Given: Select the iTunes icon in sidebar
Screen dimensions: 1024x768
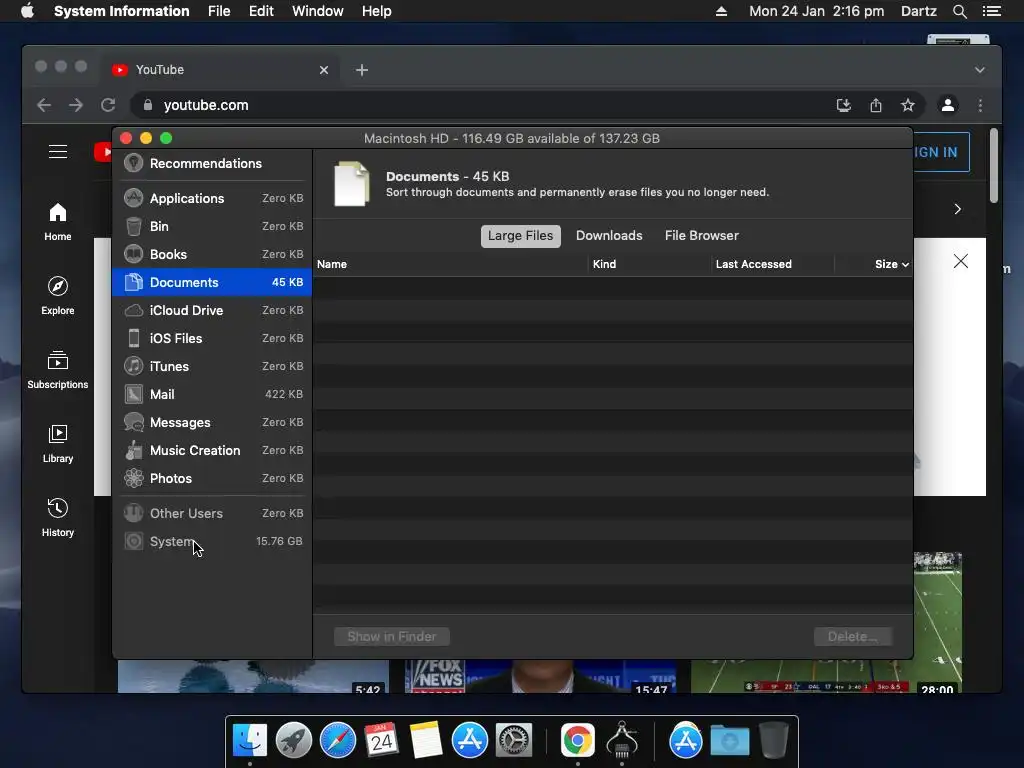Looking at the screenshot, I should click(133, 366).
